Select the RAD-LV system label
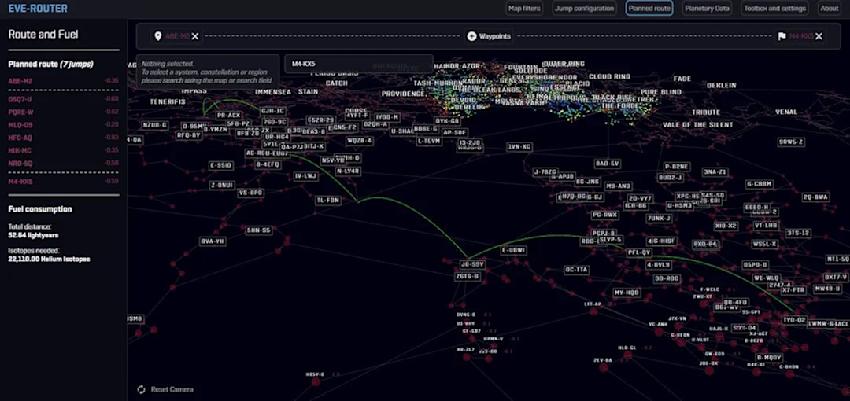The height and width of the screenshot is (401, 850). pyautogui.click(x=607, y=163)
